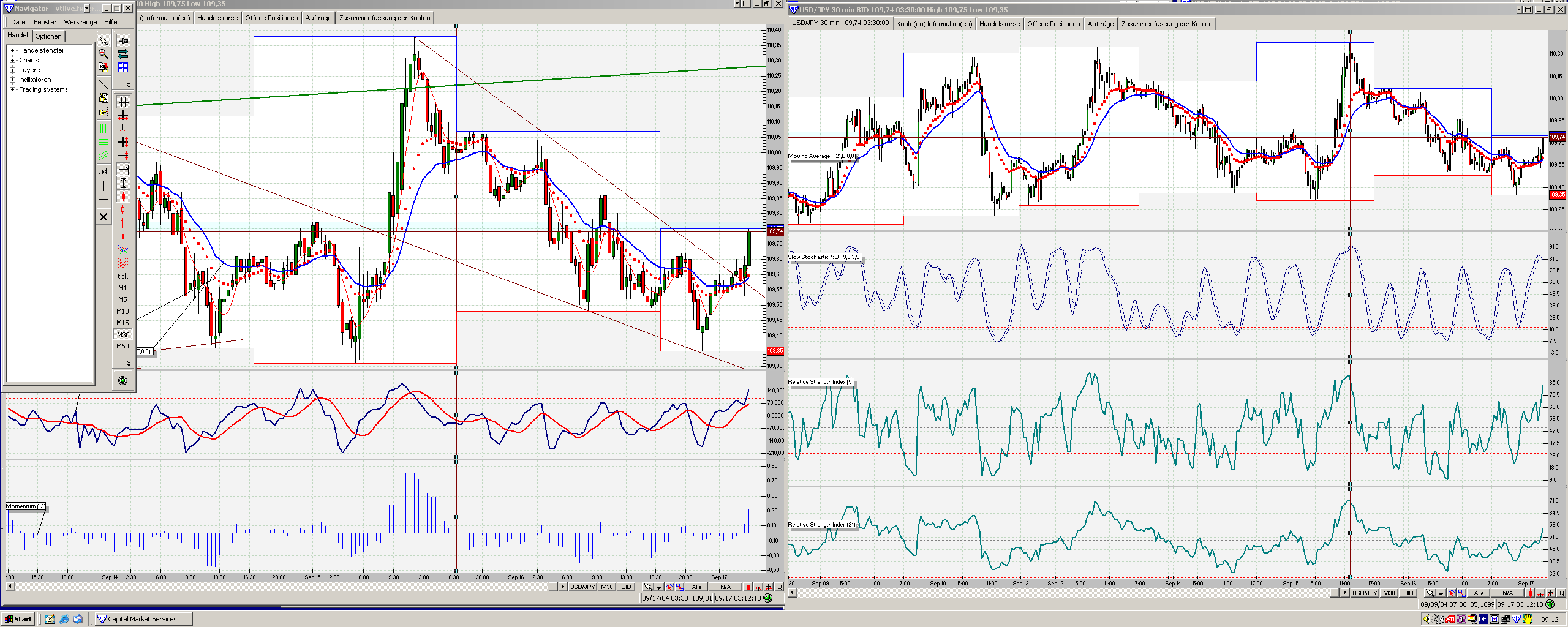
Task: Toggle the chart grid icon
Action: point(123,102)
